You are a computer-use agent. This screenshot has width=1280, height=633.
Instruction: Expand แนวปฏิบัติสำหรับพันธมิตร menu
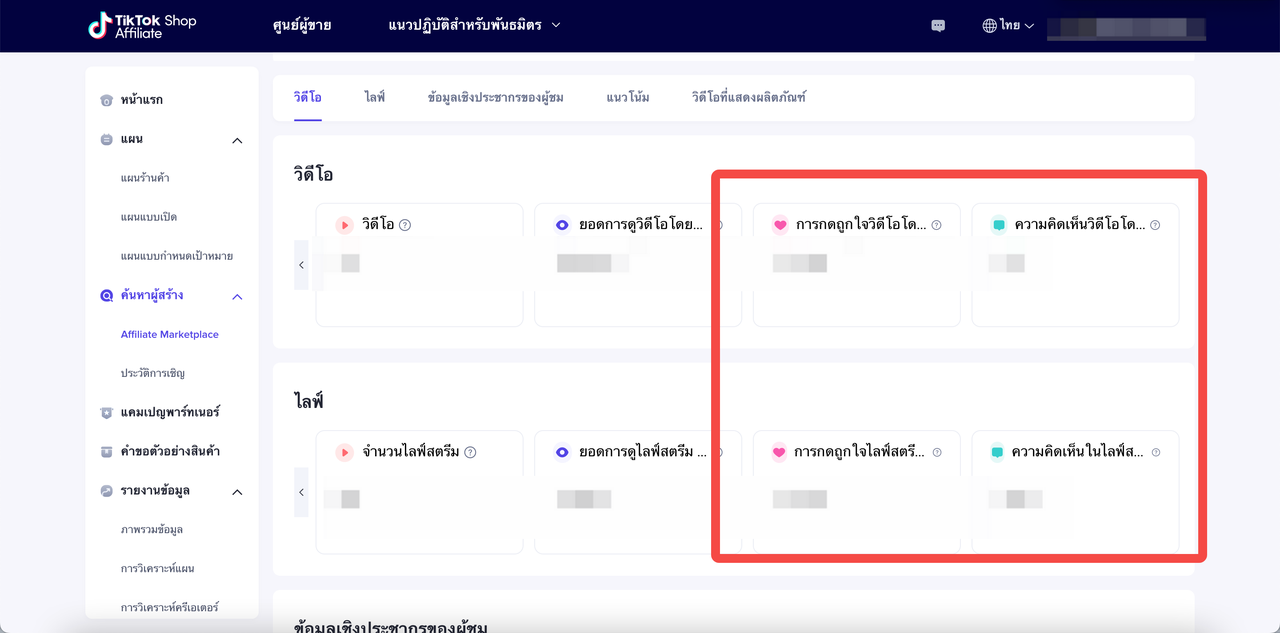click(x=474, y=25)
